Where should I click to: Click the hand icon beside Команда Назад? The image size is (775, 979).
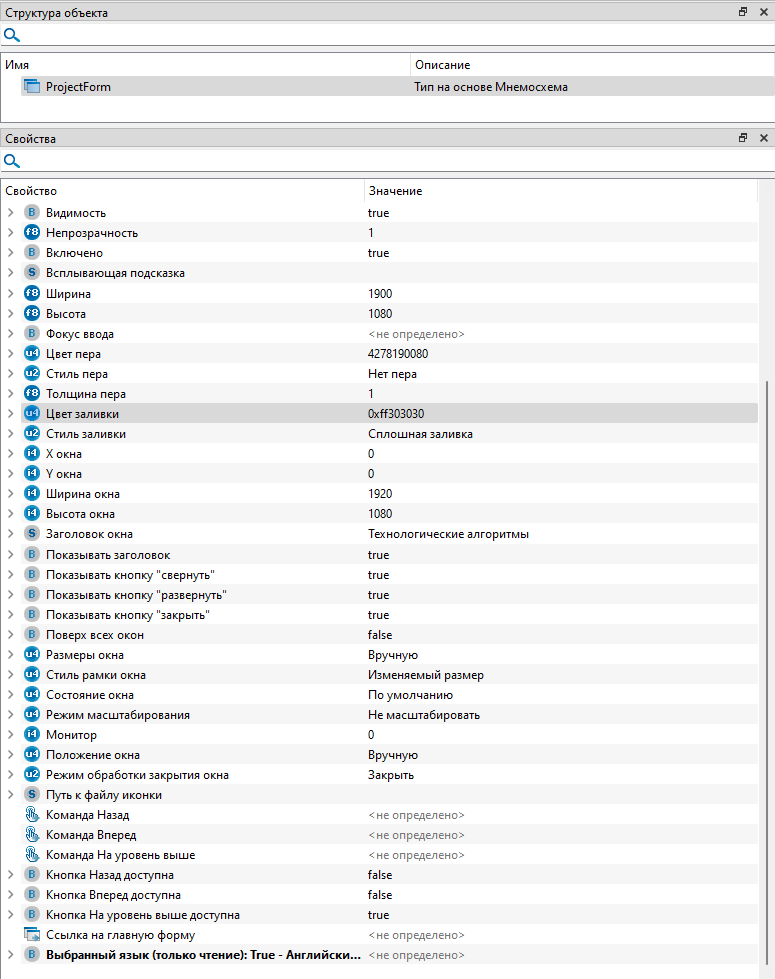(x=31, y=815)
